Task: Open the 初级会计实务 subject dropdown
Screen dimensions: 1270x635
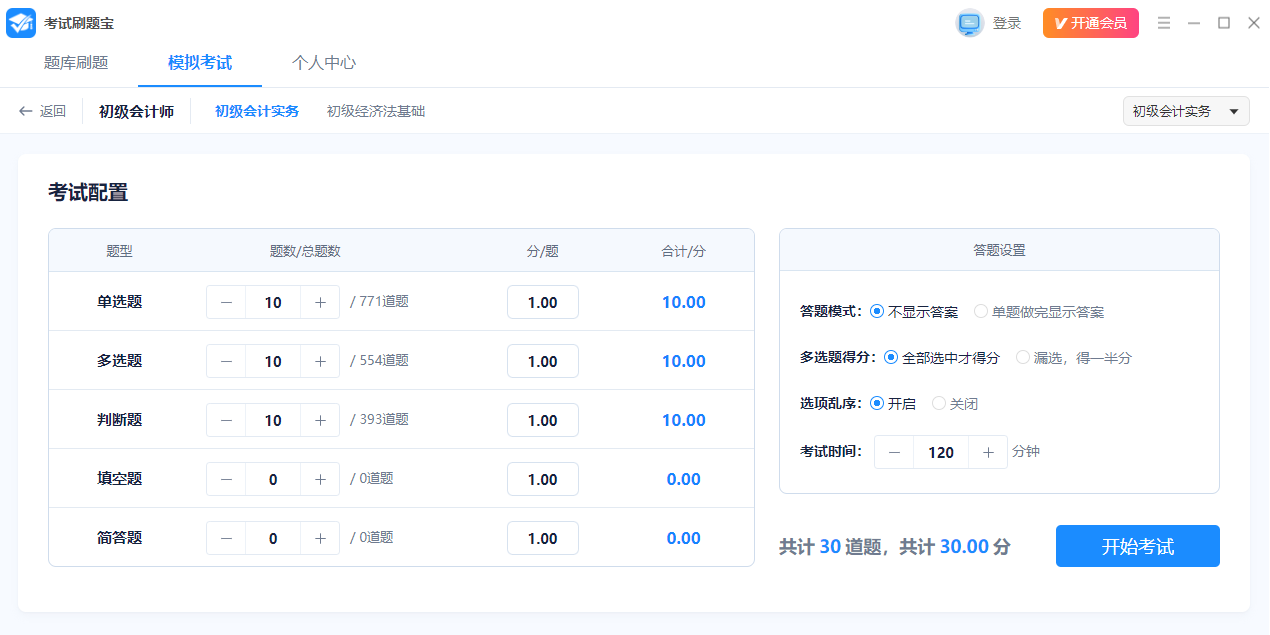Action: [x=1187, y=111]
